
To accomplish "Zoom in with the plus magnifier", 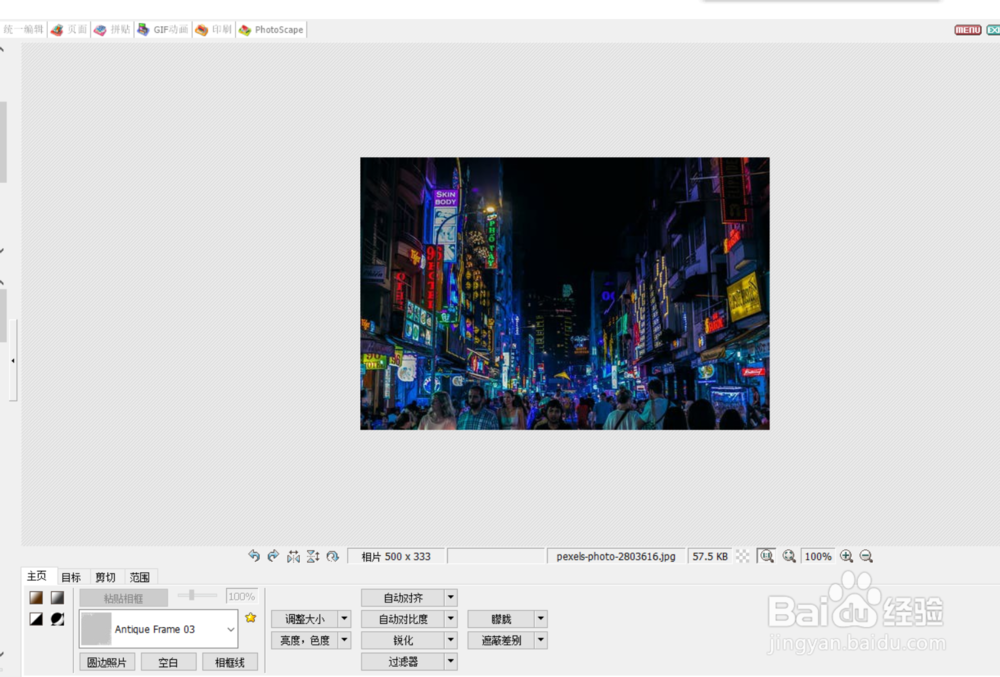I will coord(846,556).
